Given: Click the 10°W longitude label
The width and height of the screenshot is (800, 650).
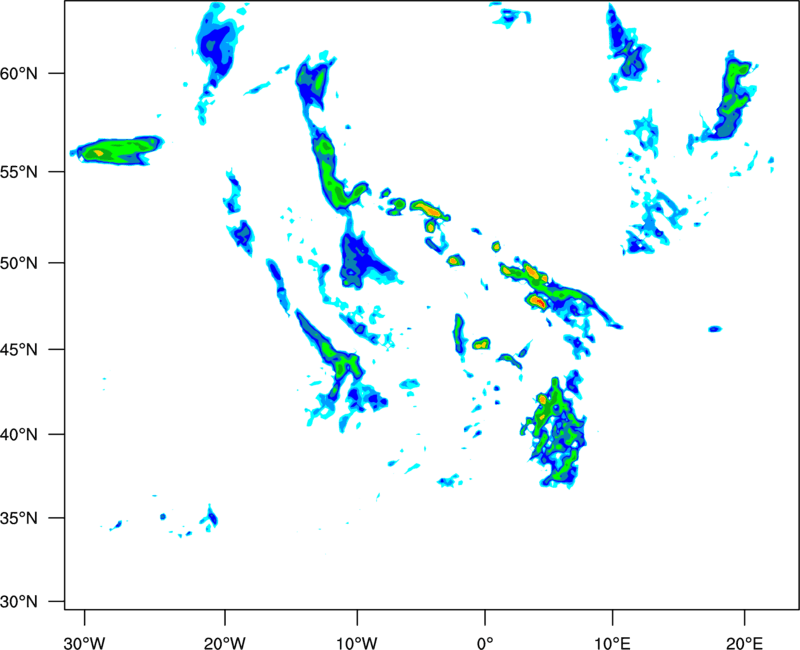Looking at the screenshot, I should coord(357,643).
